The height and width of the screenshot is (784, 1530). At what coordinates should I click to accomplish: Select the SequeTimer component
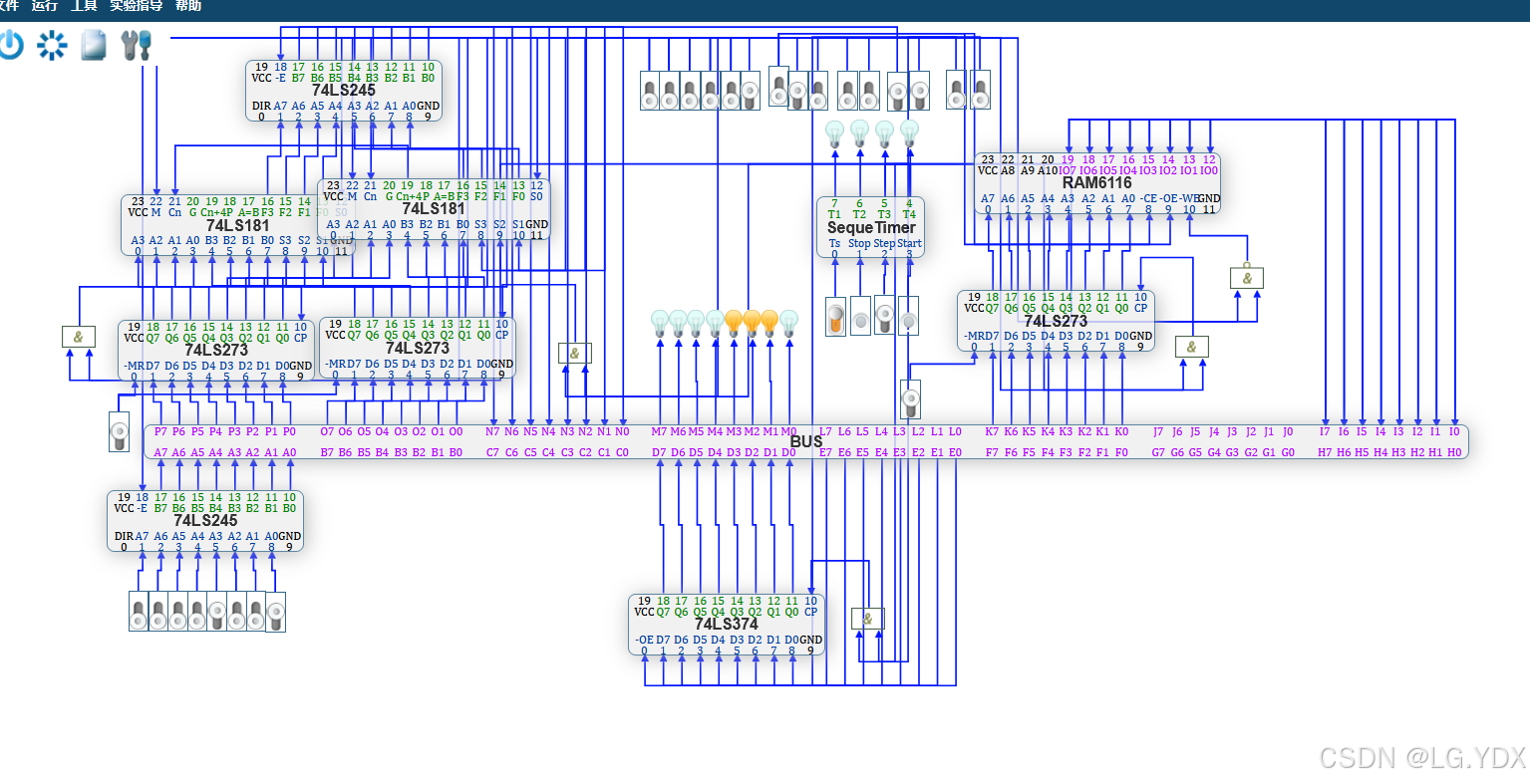[870, 228]
